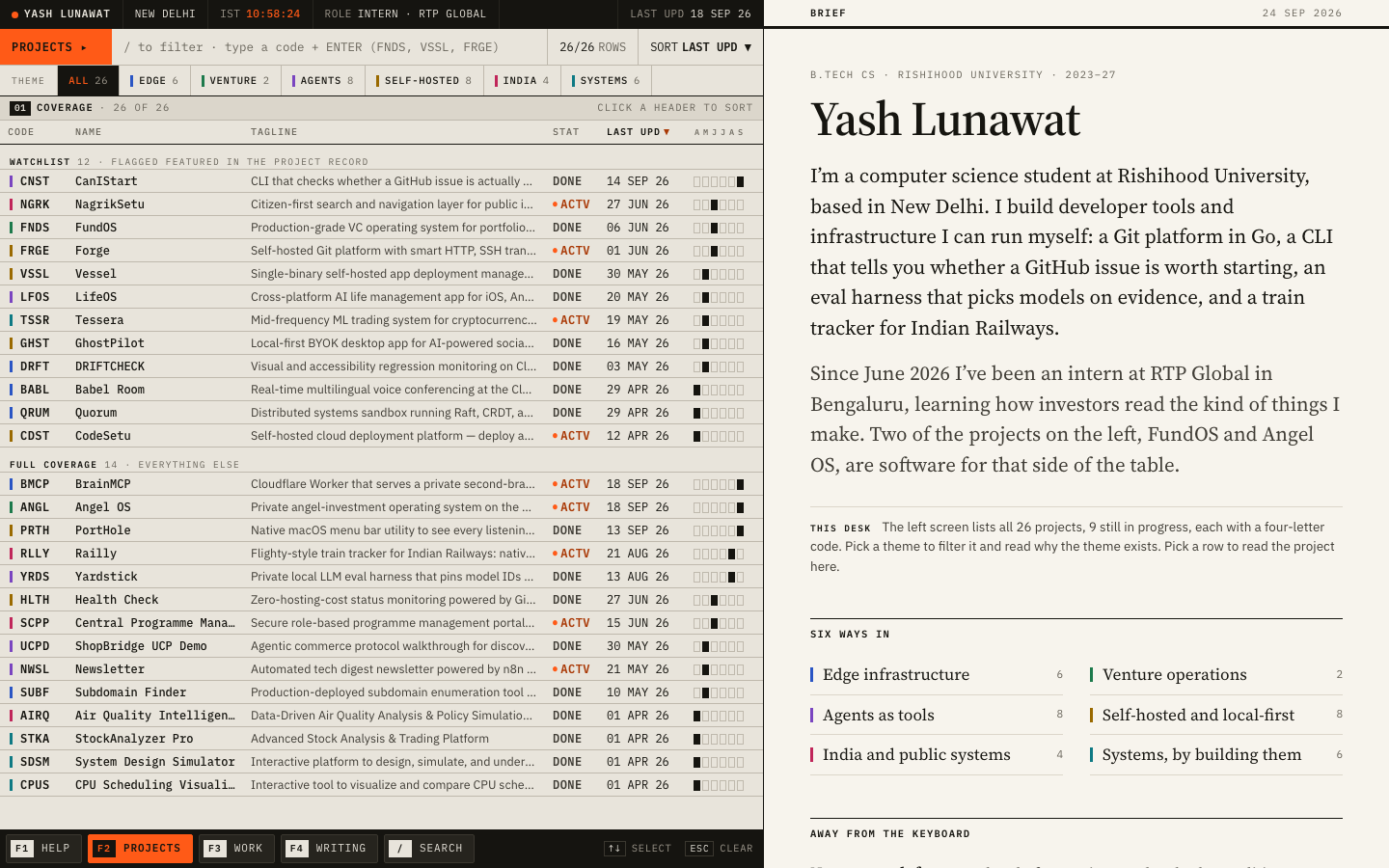The height and width of the screenshot is (868, 1389).
Task: Select the FRGE Forge project row
Action: (x=381, y=251)
